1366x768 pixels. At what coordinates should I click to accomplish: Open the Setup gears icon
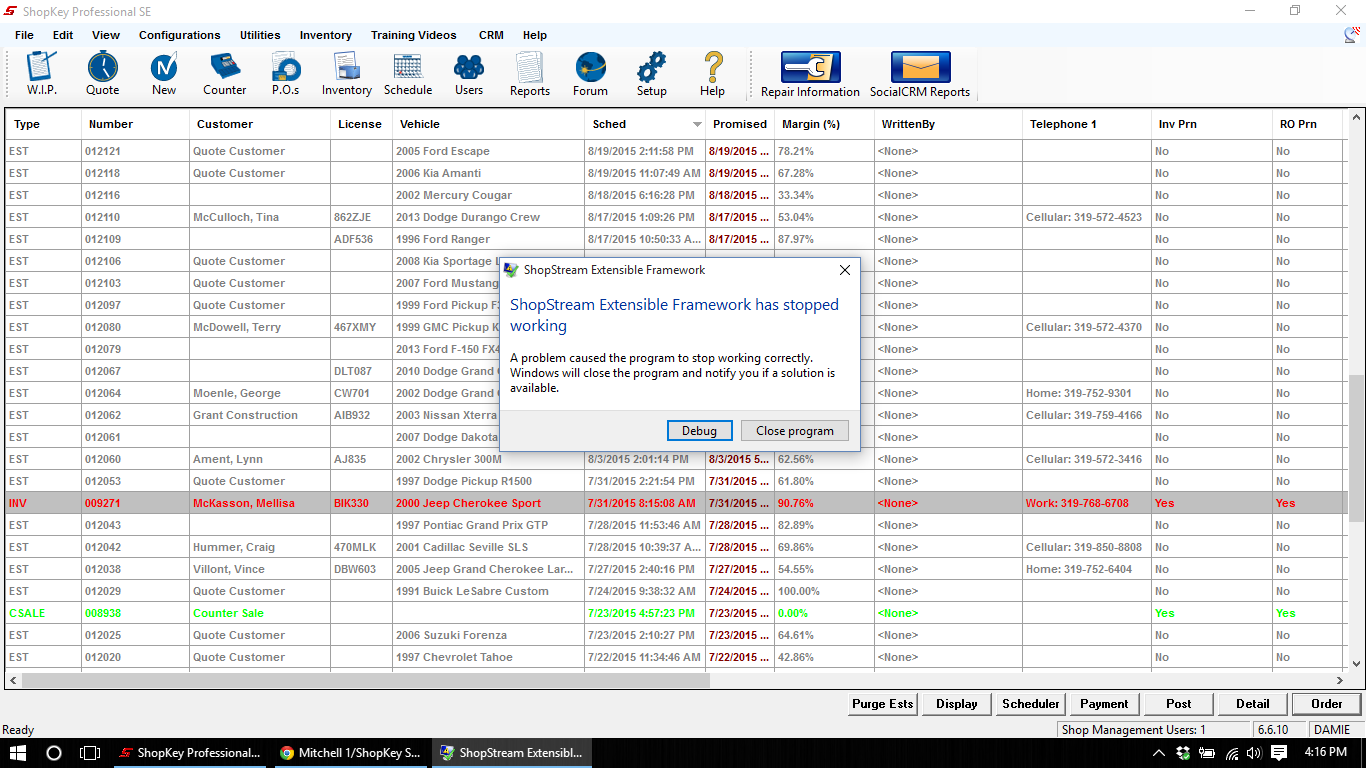652,74
